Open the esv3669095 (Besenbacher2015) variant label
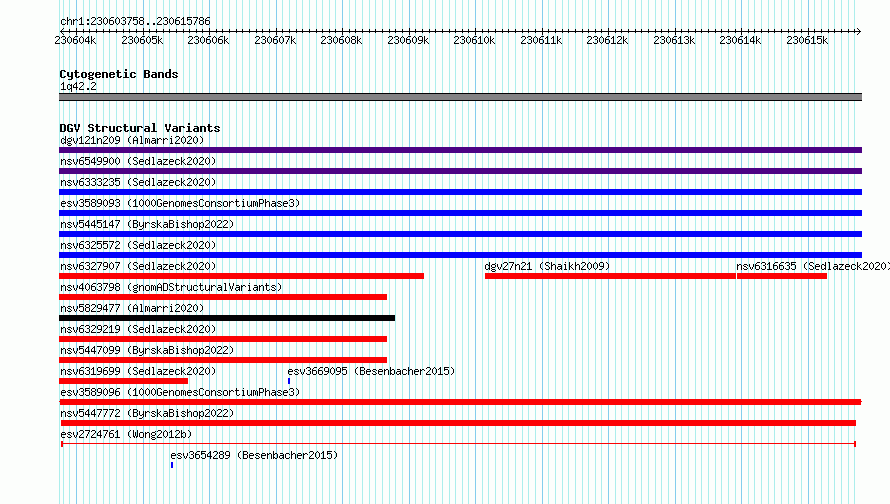 pos(371,371)
